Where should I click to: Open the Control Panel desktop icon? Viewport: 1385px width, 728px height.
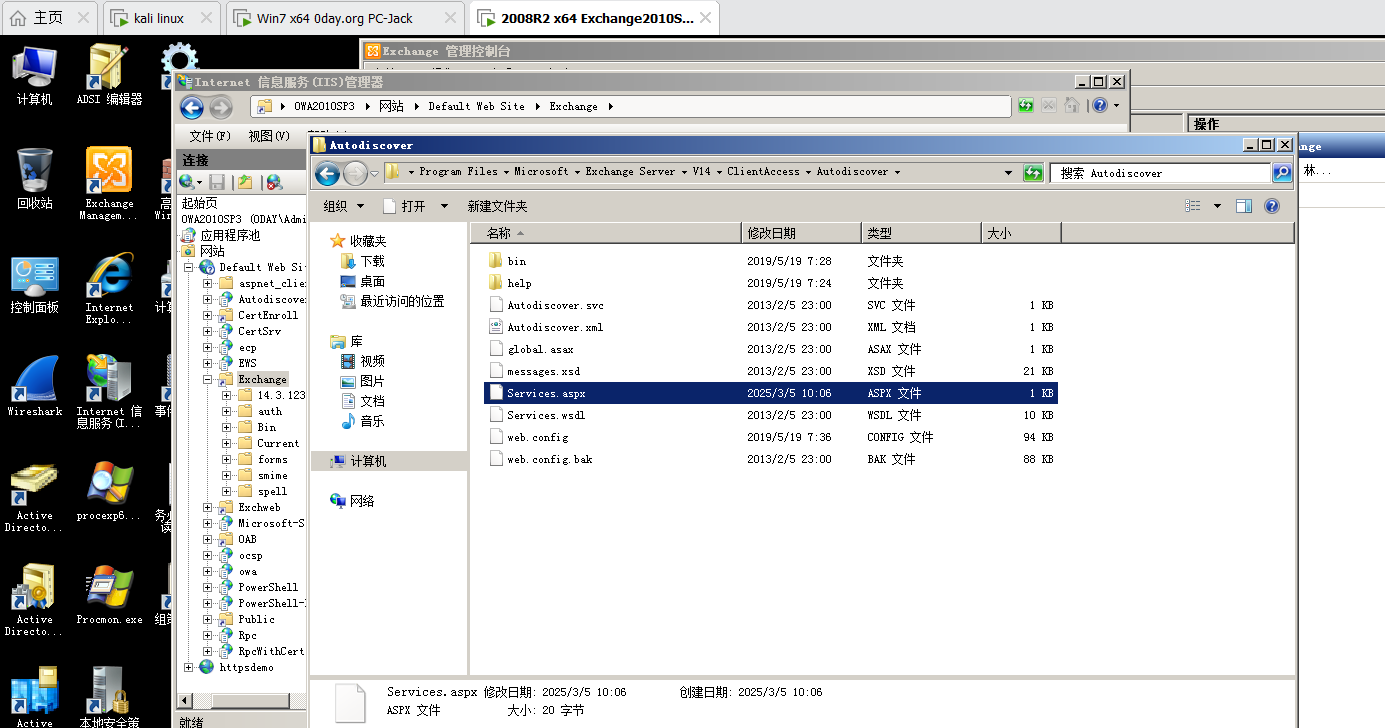tap(35, 285)
